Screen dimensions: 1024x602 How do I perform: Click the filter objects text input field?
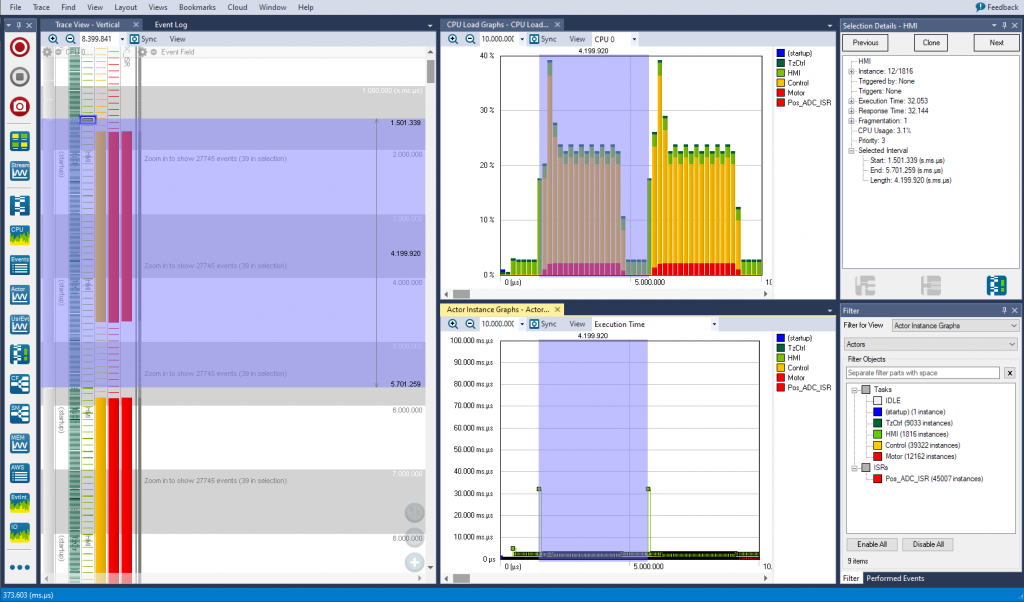tap(923, 373)
